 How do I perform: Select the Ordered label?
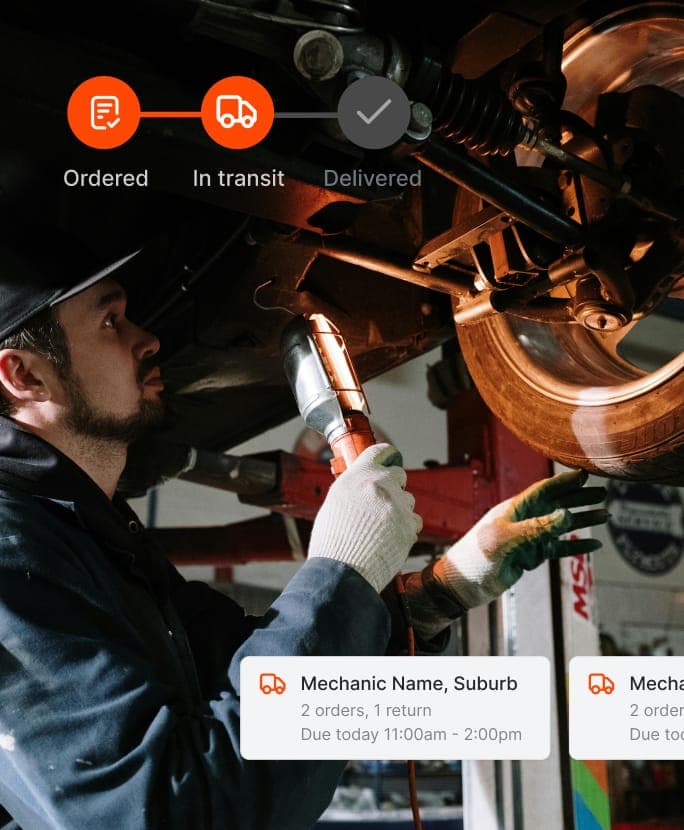[x=106, y=178]
